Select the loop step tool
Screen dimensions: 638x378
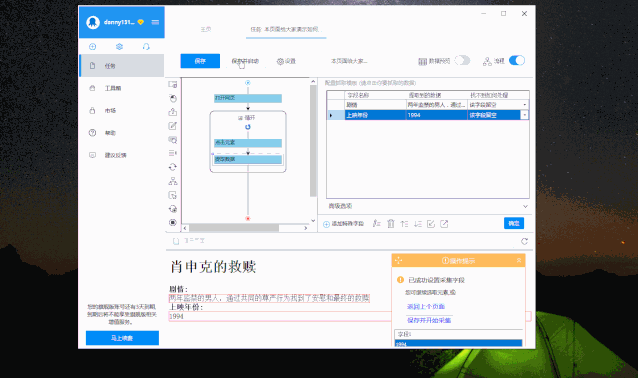173,167
